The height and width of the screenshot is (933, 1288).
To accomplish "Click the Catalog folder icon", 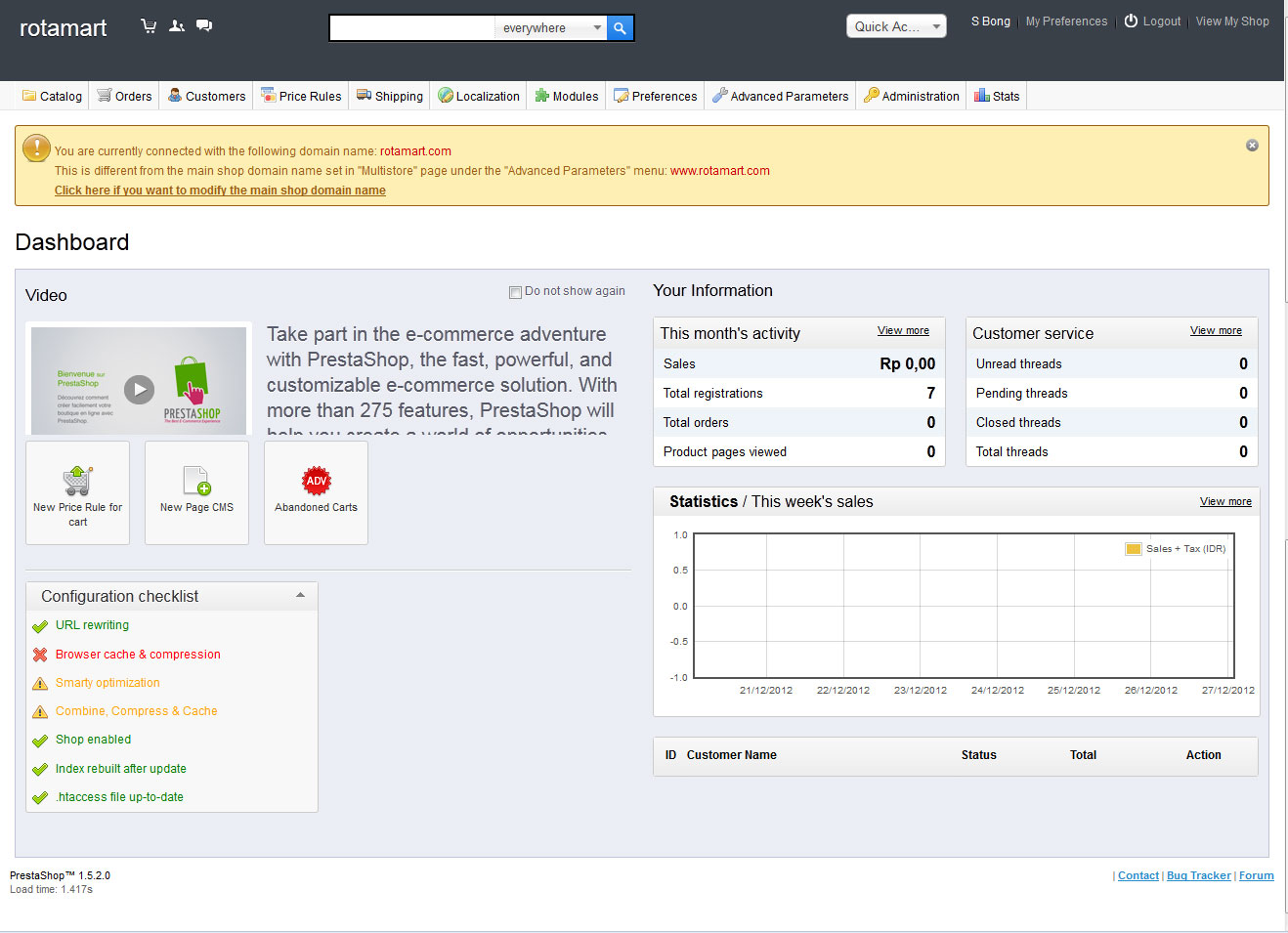I will coord(29,96).
